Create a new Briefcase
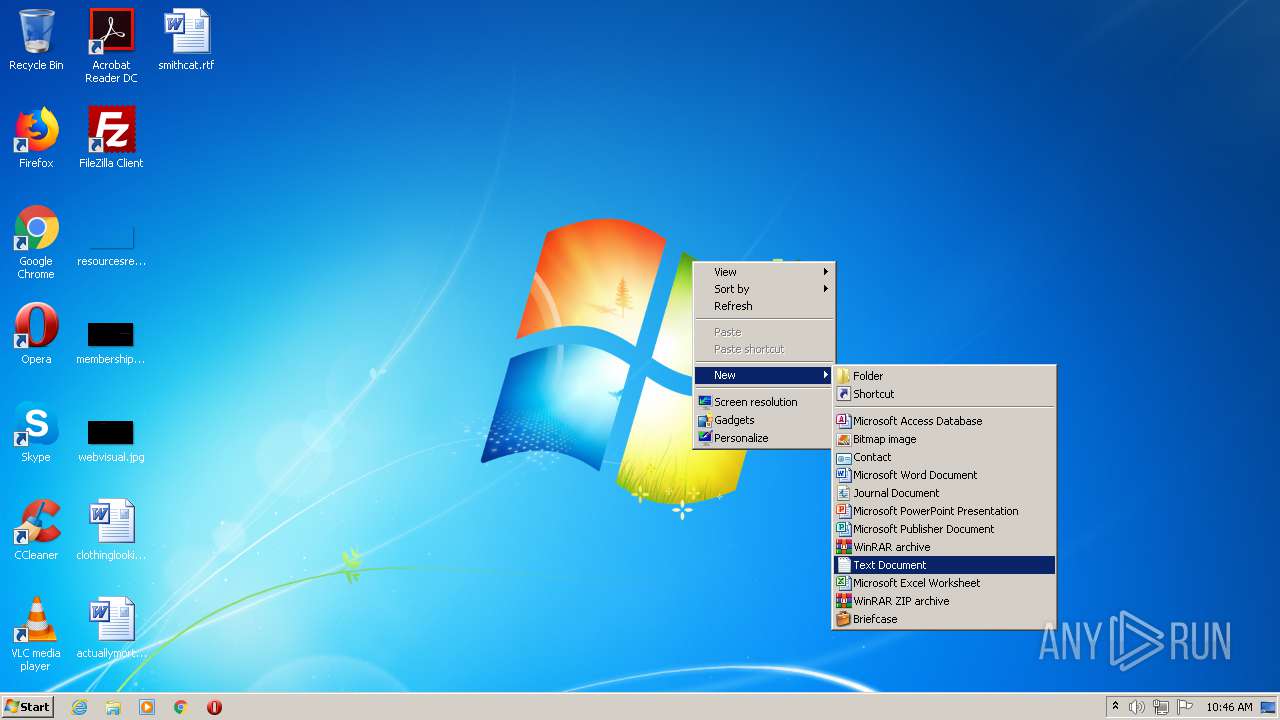Screen dimensions: 1280x720 pos(944,619)
